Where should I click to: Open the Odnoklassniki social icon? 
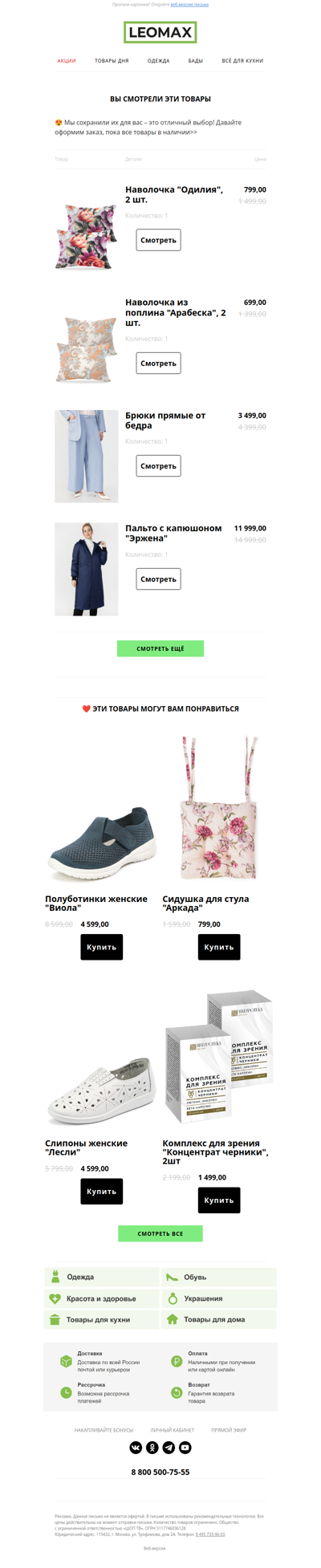152,1447
